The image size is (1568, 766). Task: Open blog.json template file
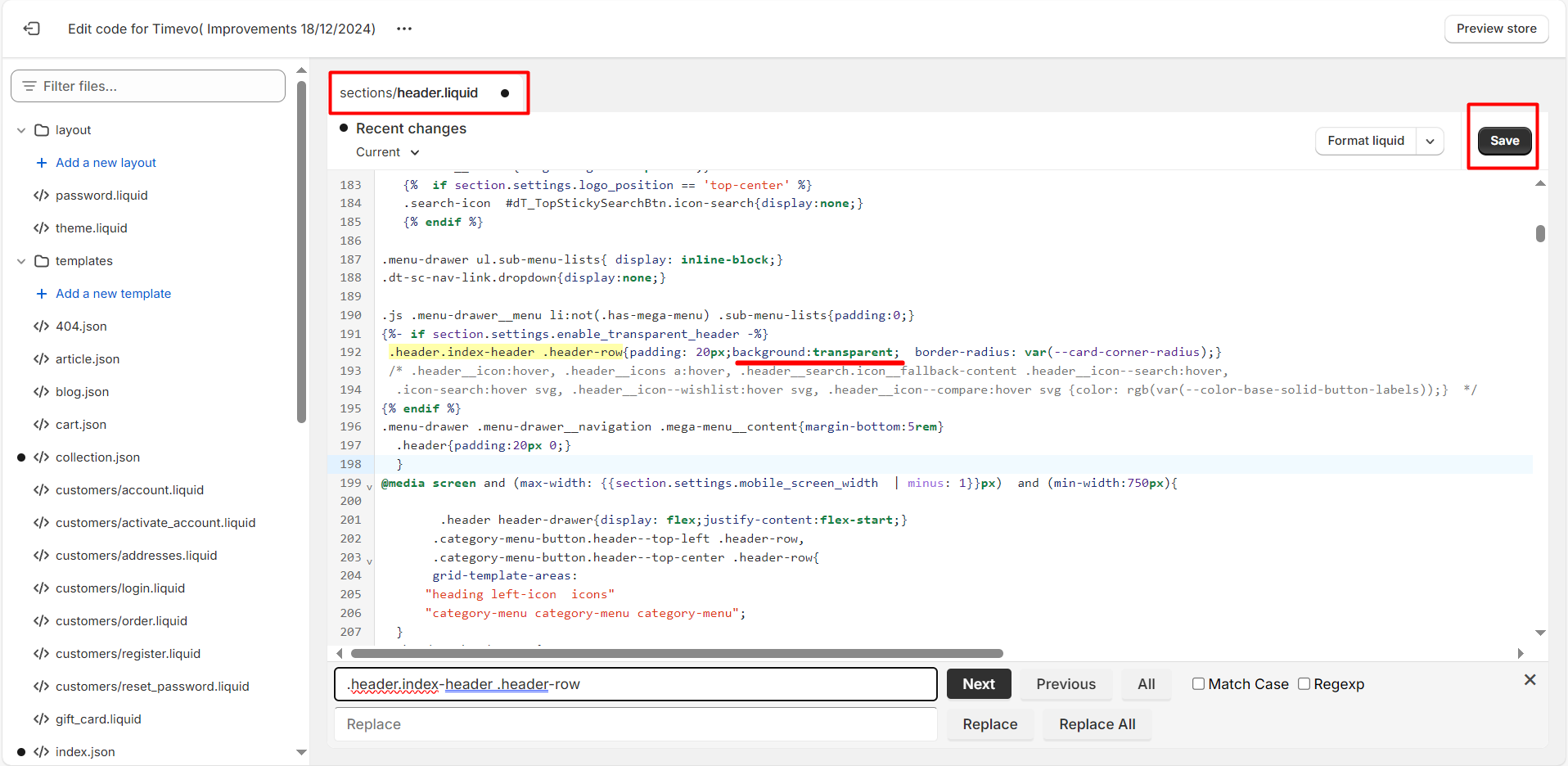click(82, 392)
